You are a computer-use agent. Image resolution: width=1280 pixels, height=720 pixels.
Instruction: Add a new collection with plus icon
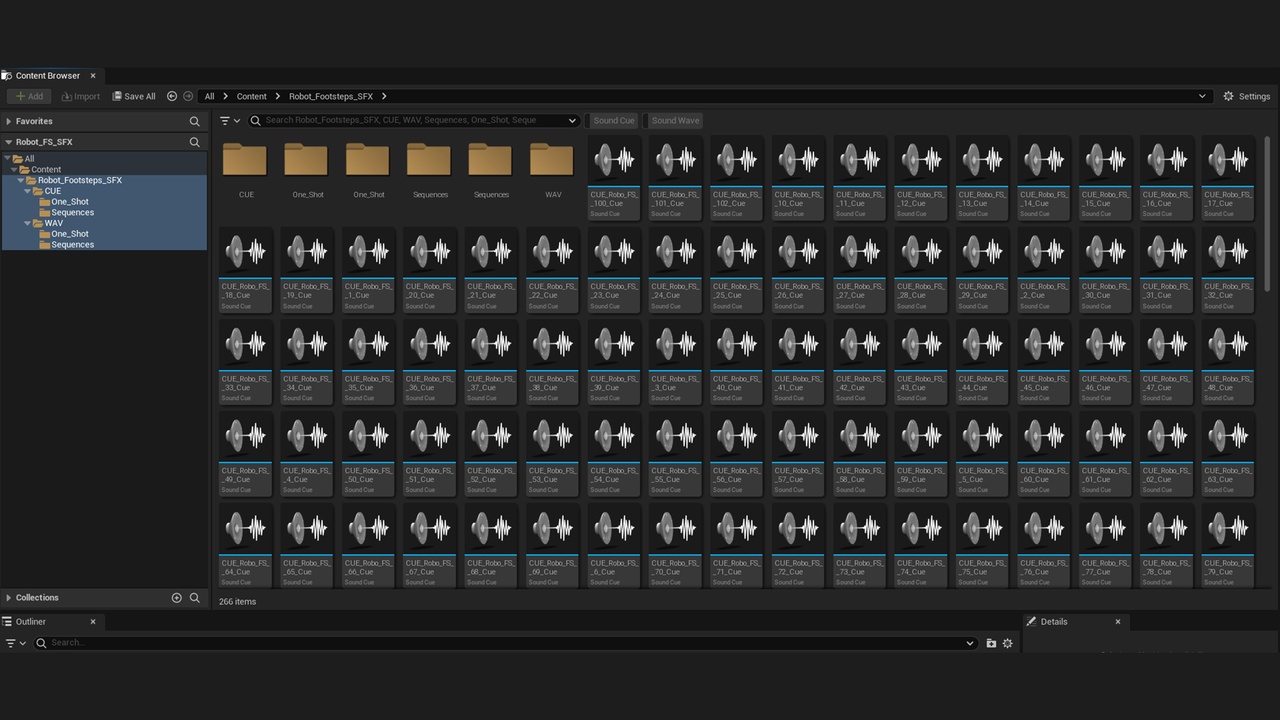click(177, 598)
